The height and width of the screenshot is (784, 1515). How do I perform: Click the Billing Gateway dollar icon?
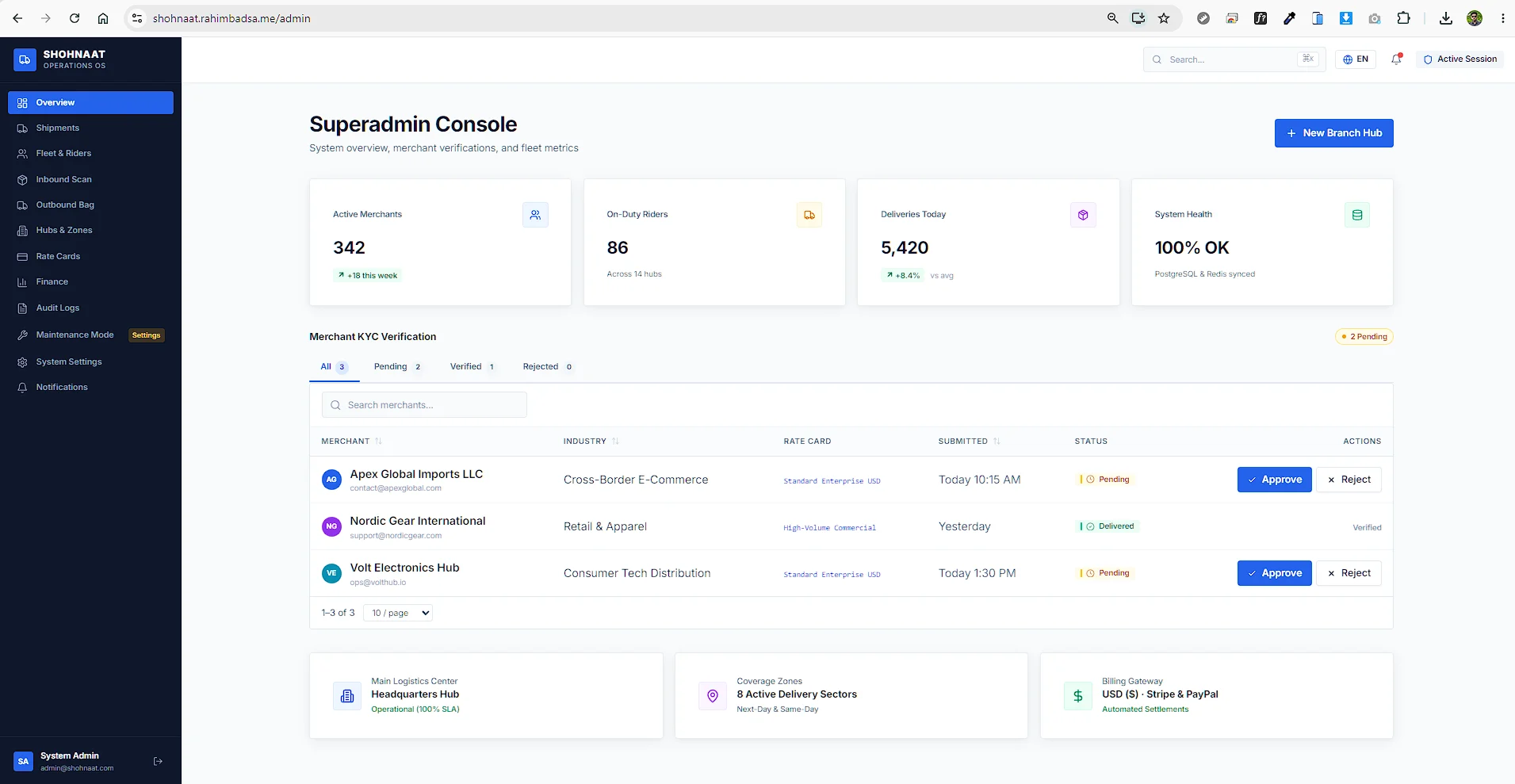(x=1078, y=696)
